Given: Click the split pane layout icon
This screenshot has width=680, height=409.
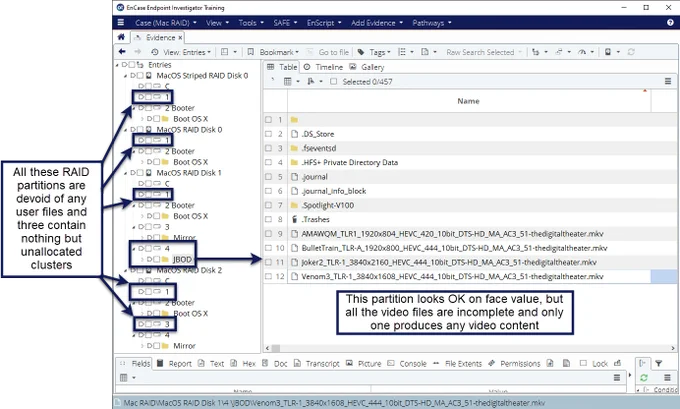Looking at the screenshot, I should pyautogui.click(x=224, y=52).
